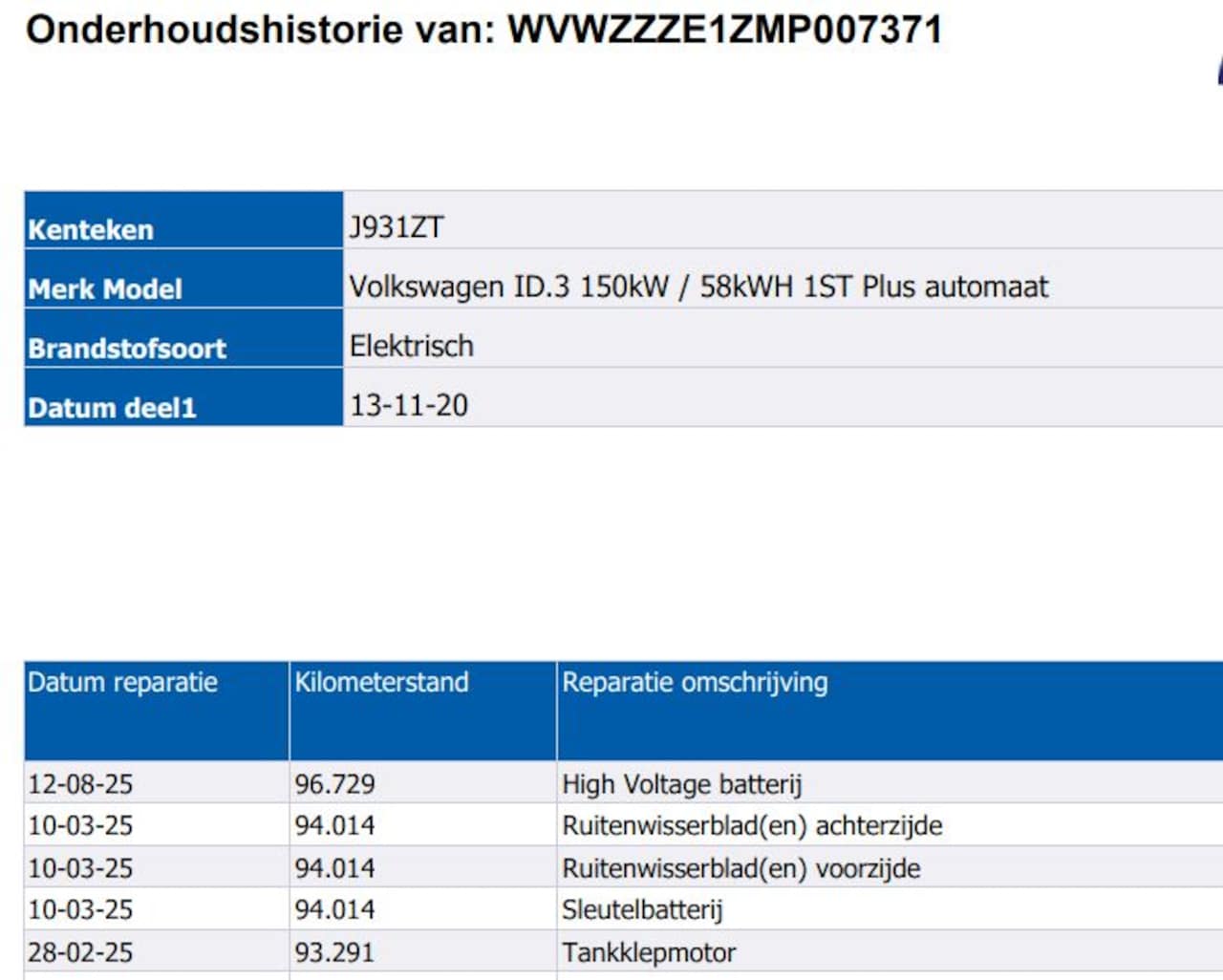This screenshot has width=1223, height=980.
Task: Click the Elektrisch fuel type value
Action: 412,346
